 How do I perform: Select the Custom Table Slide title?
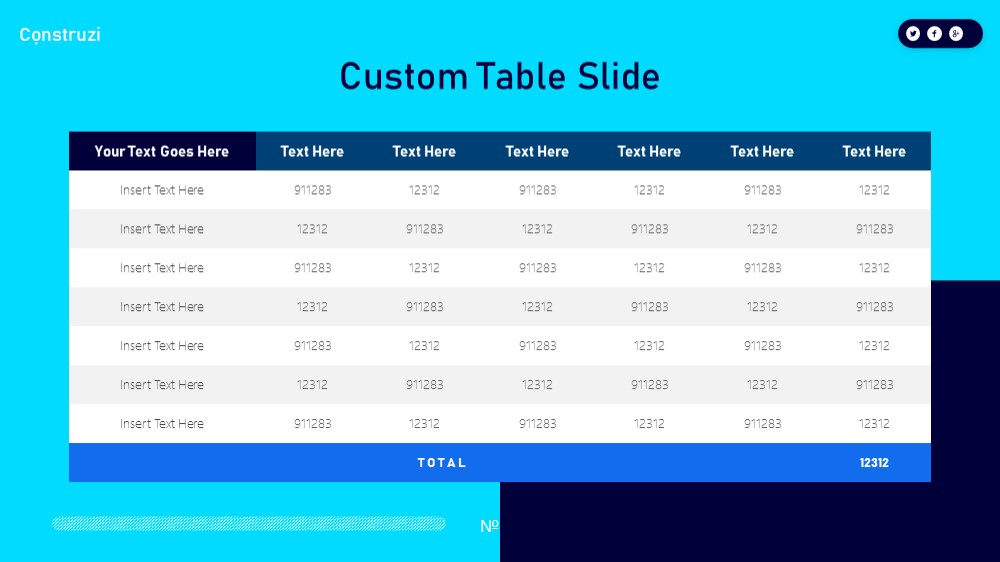tap(499, 77)
